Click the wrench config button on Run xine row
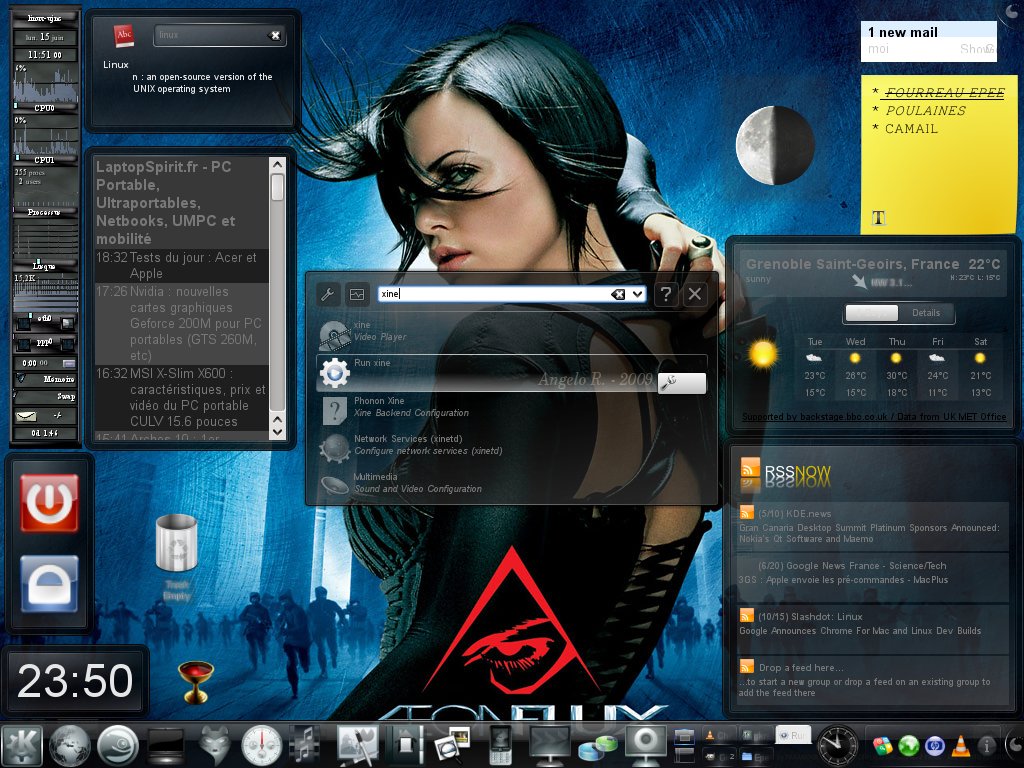This screenshot has height=768, width=1024. point(682,383)
